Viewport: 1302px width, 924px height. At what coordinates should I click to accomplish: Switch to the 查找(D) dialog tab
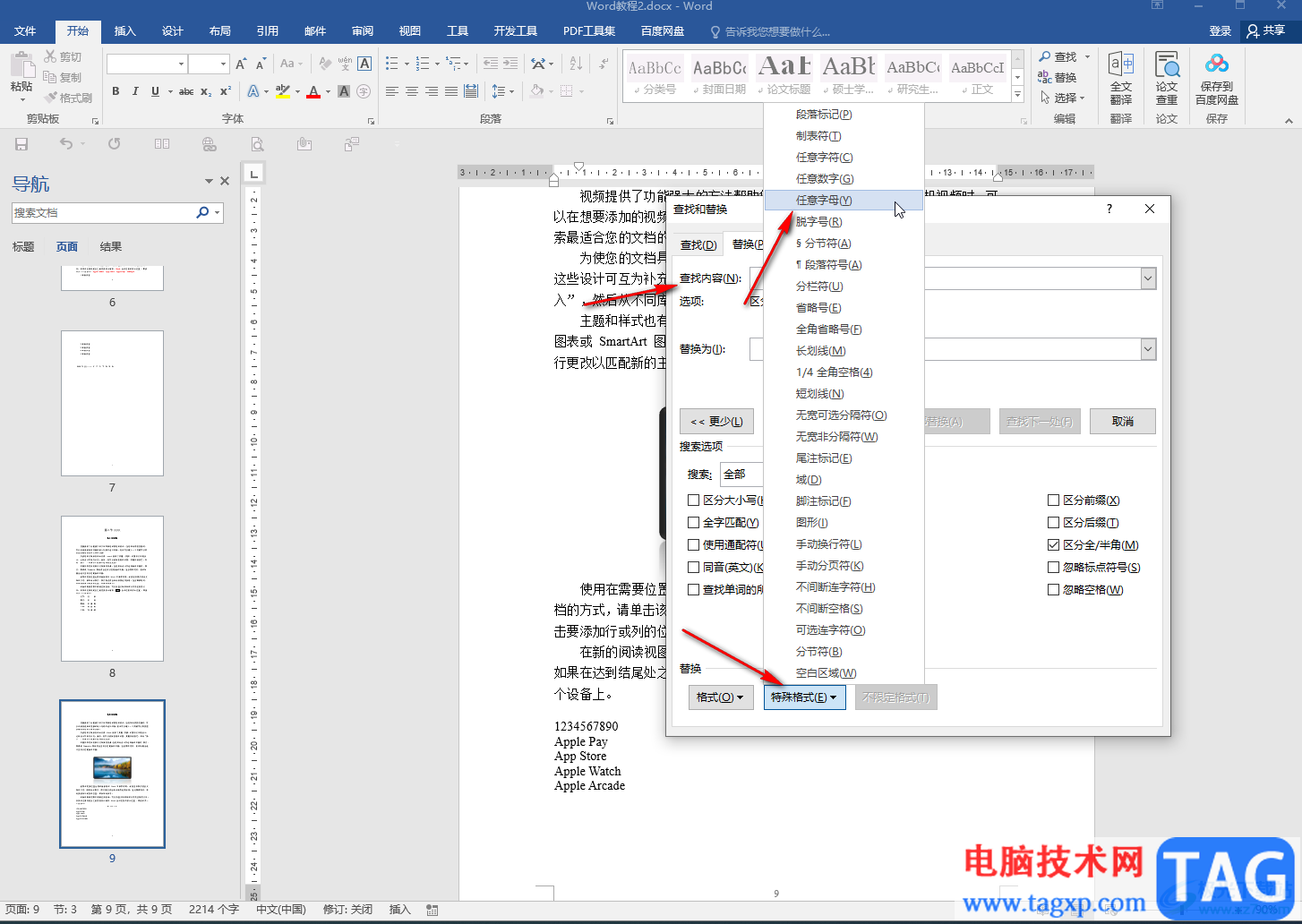point(698,245)
